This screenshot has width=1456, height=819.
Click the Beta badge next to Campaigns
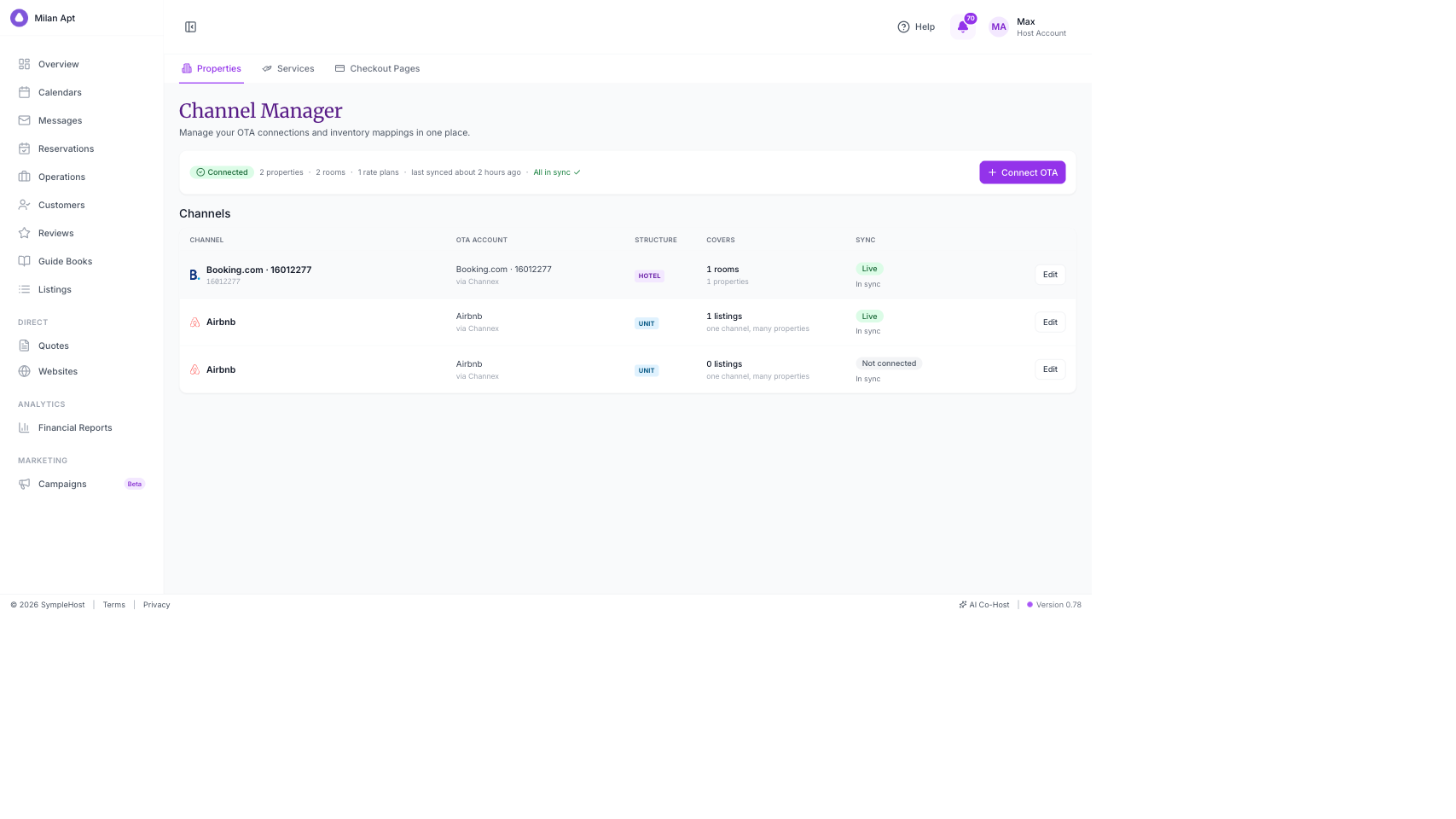coord(135,484)
